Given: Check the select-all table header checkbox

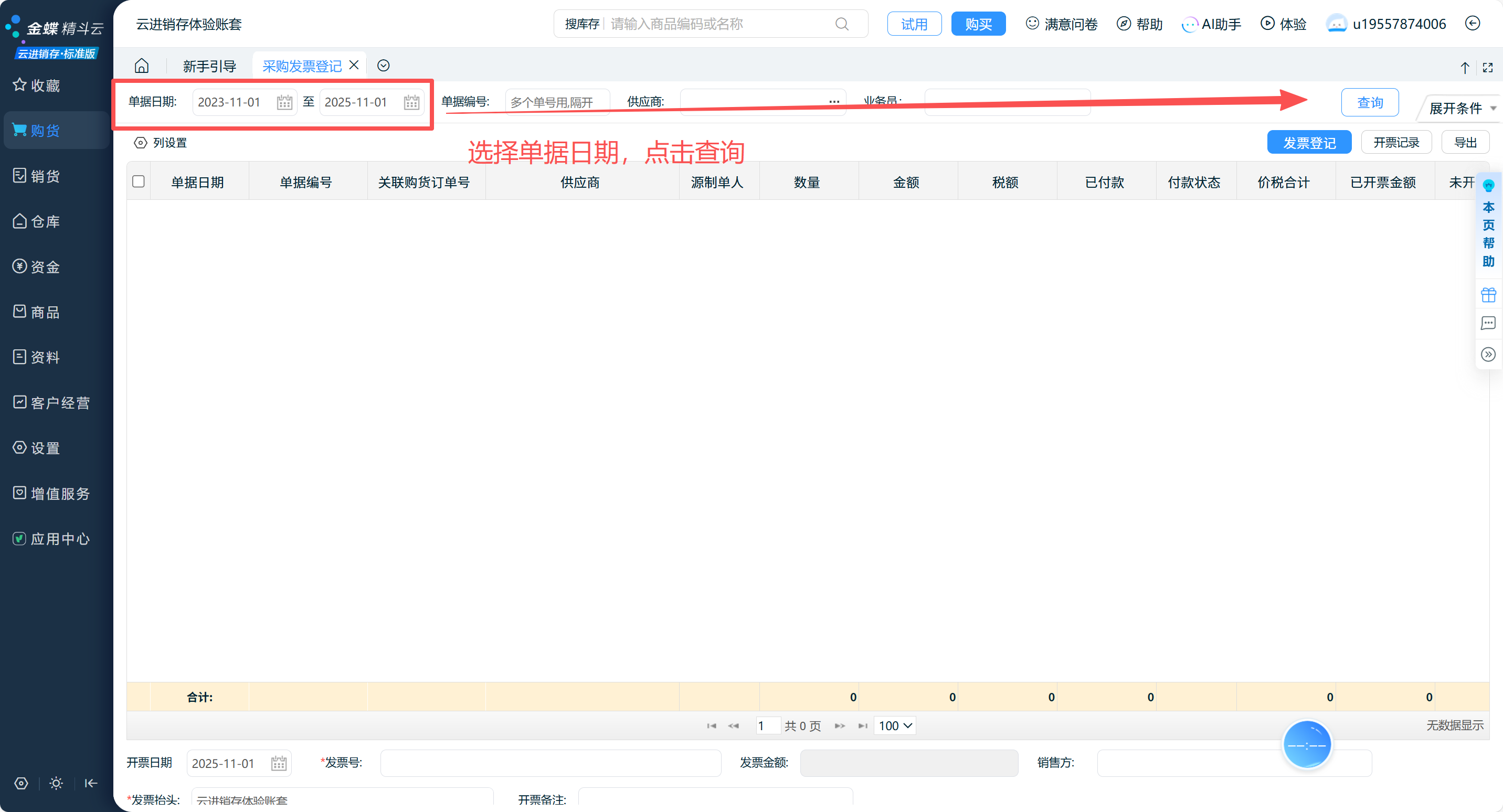Looking at the screenshot, I should (x=138, y=181).
